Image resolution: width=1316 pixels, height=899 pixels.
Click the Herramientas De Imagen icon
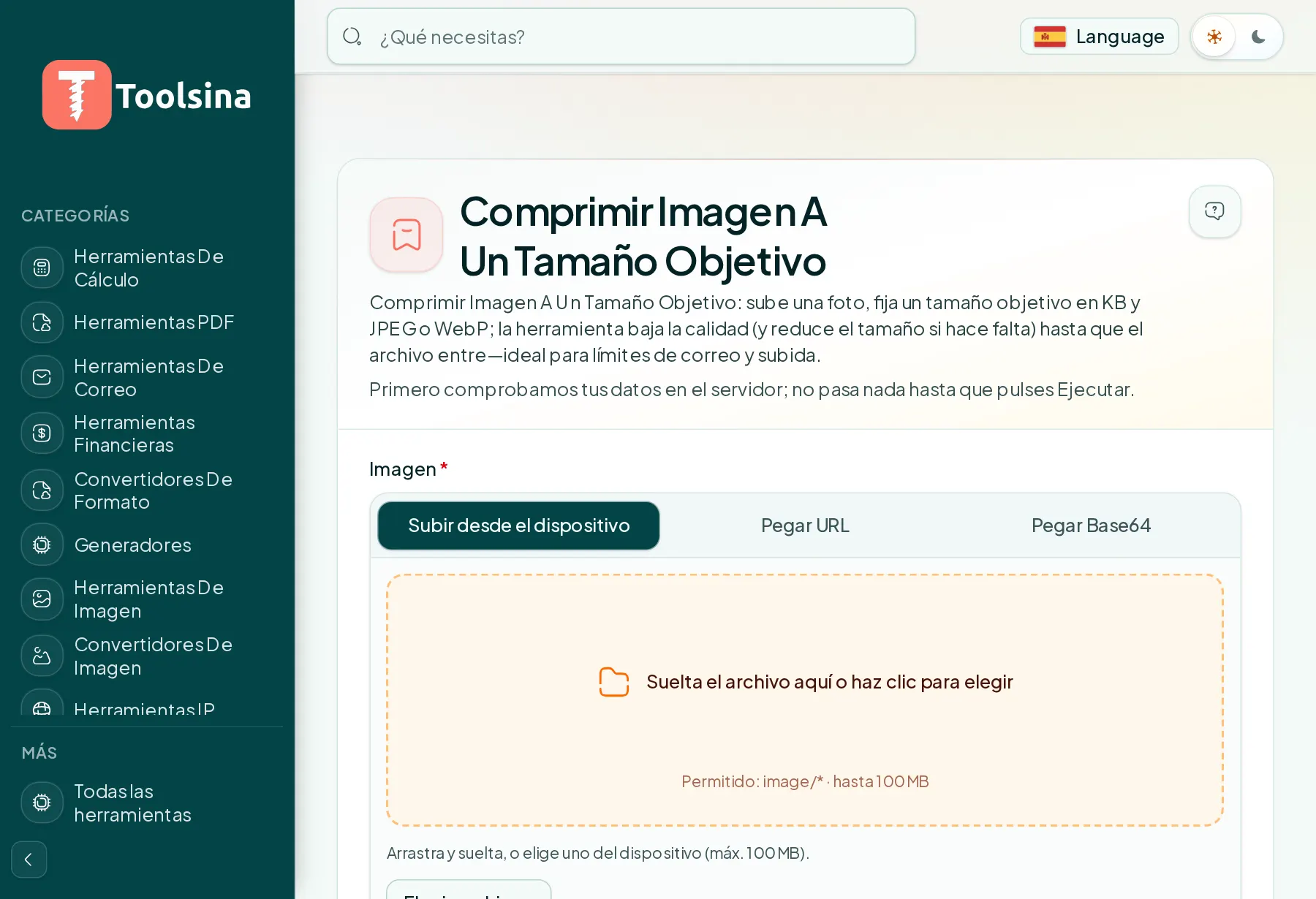42,599
